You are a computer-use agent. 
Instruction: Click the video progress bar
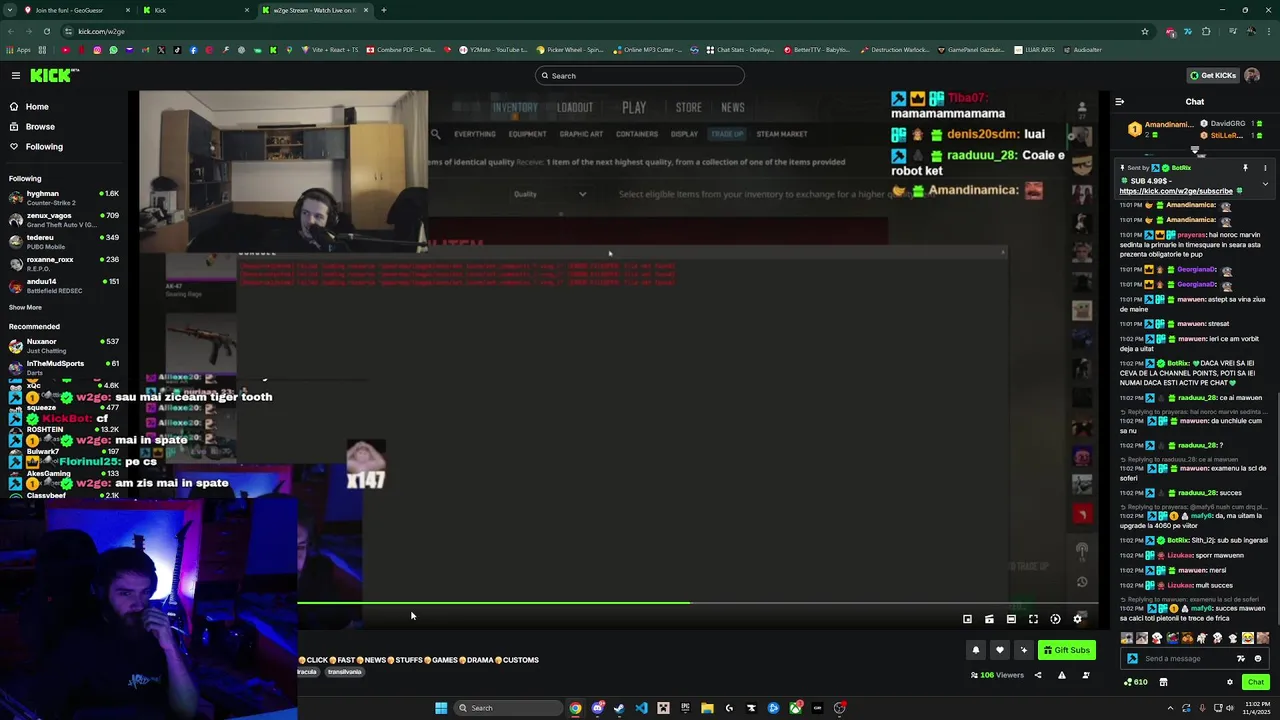[x=698, y=603]
